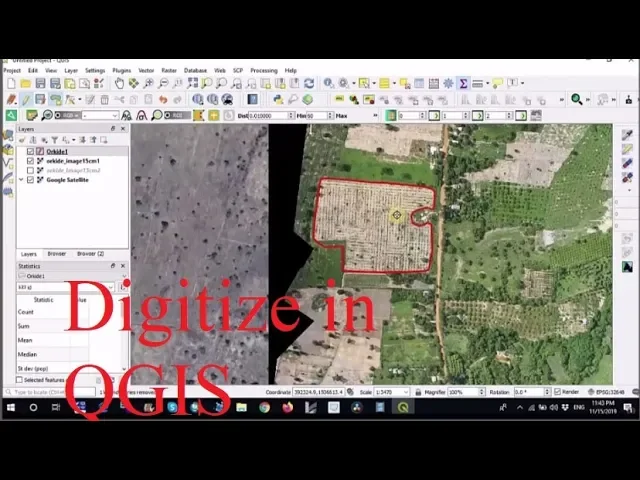Click the Statistical Summary sigma icon
This screenshot has width=640, height=480.
(463, 84)
